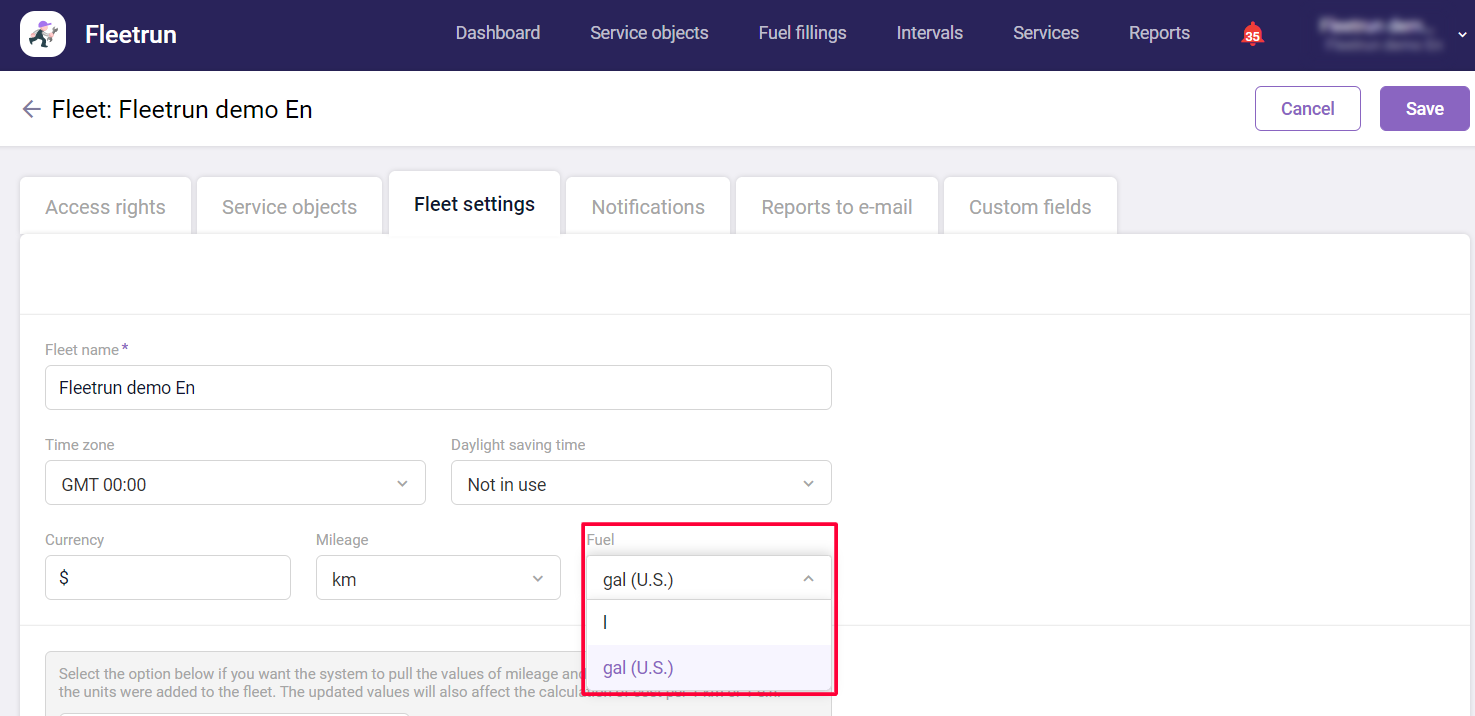
Task: Open the Reports to e-mail tab
Action: pyautogui.click(x=837, y=207)
